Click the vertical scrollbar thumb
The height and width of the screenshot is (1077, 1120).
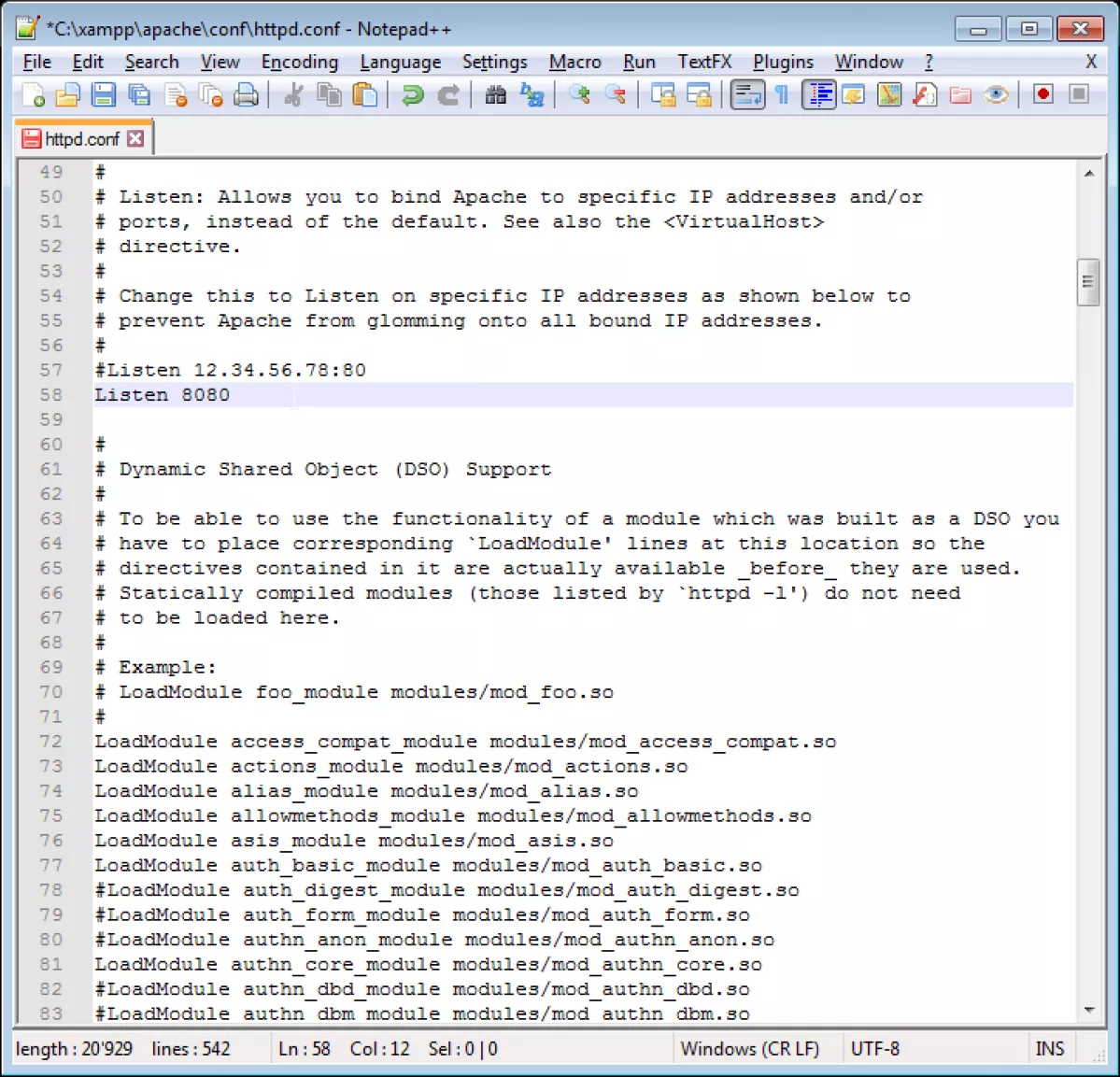click(x=1088, y=282)
